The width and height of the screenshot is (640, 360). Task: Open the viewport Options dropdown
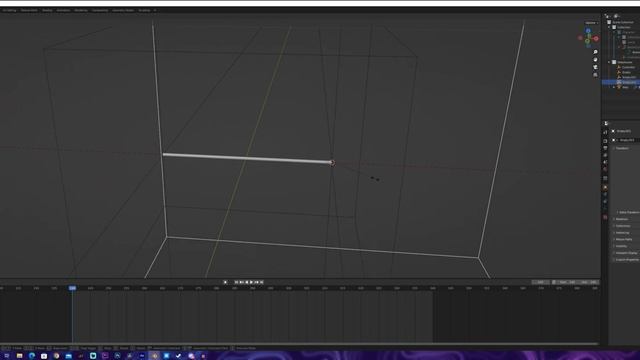(591, 23)
